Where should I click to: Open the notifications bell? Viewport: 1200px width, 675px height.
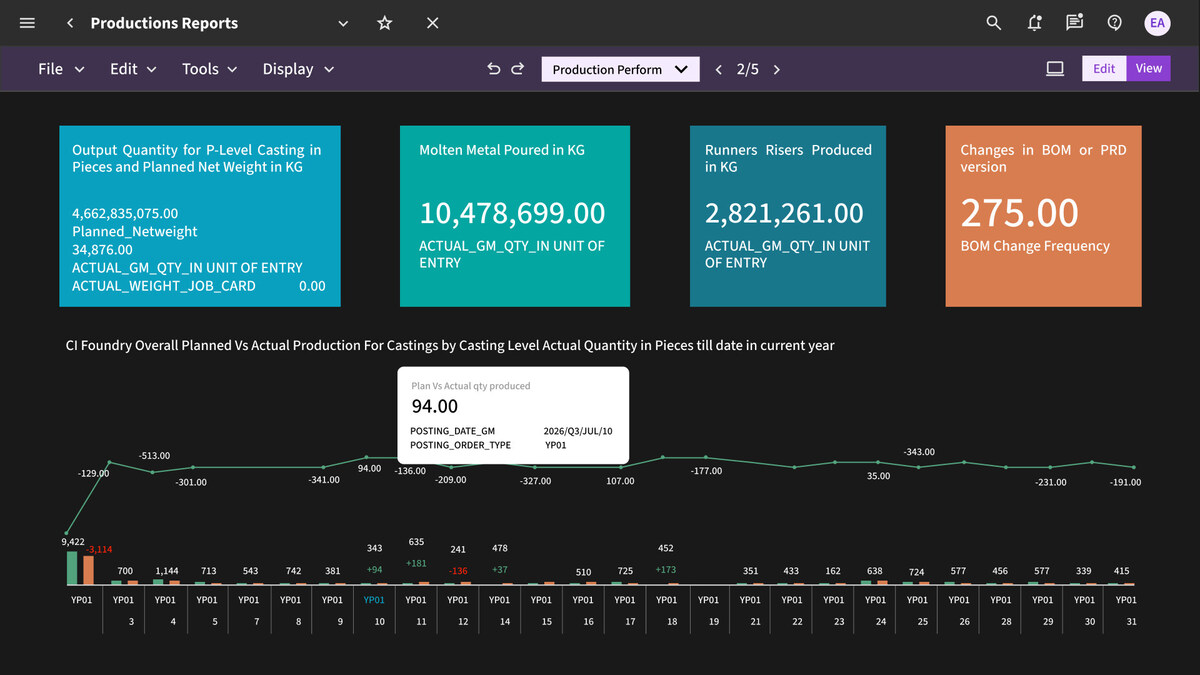point(1035,23)
